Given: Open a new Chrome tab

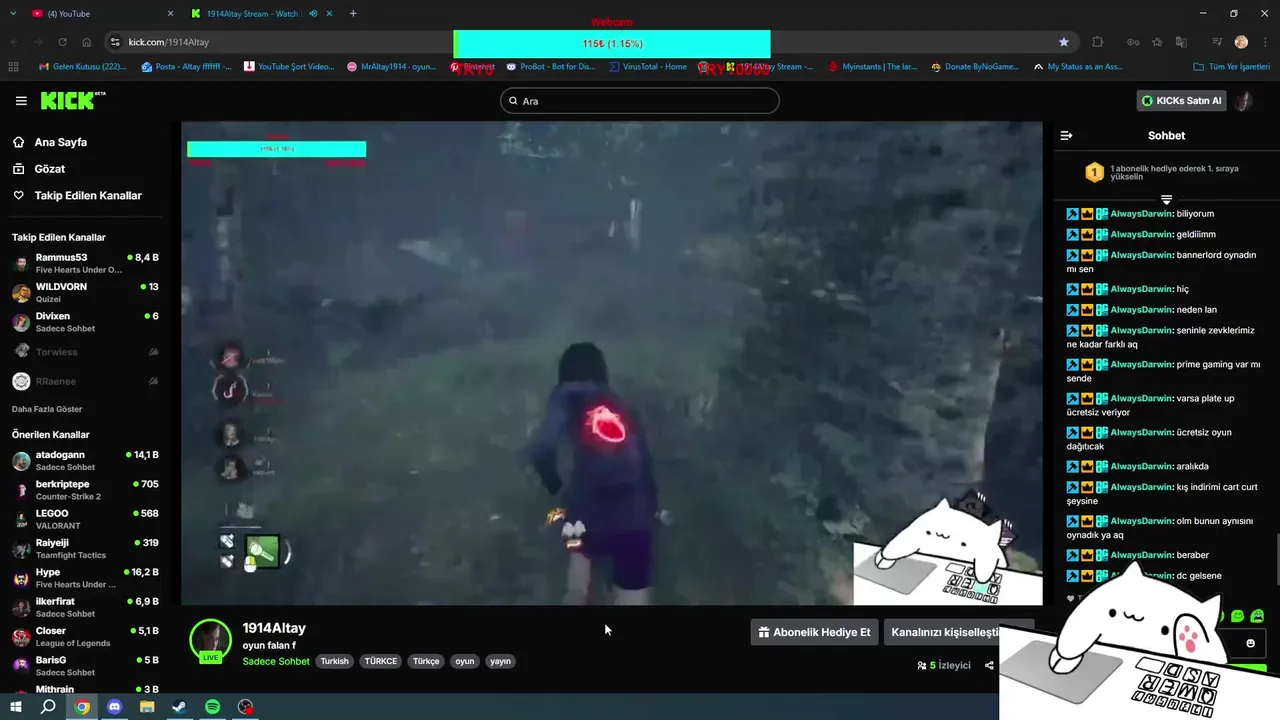Looking at the screenshot, I should 353,13.
